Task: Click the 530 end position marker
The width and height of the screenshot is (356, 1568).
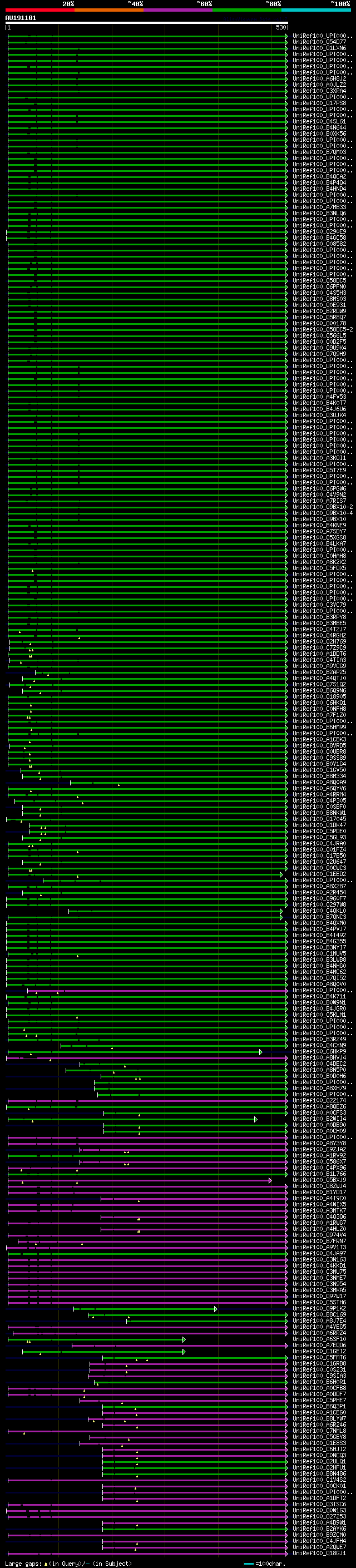Action: [280, 27]
